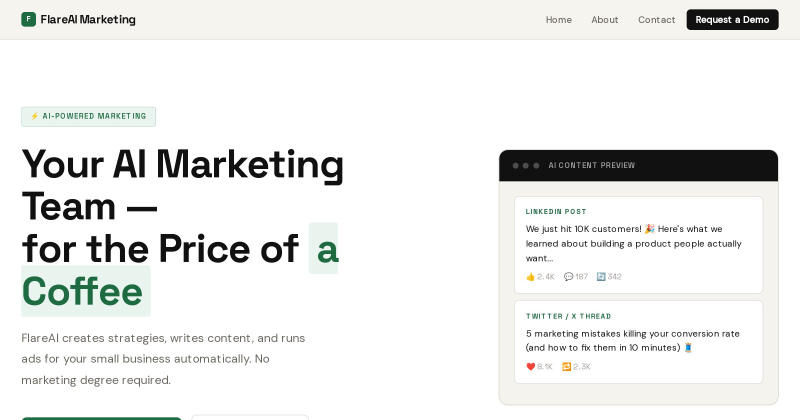
Task: Click the FlareAI Marketing brand name
Action: coord(88,19)
